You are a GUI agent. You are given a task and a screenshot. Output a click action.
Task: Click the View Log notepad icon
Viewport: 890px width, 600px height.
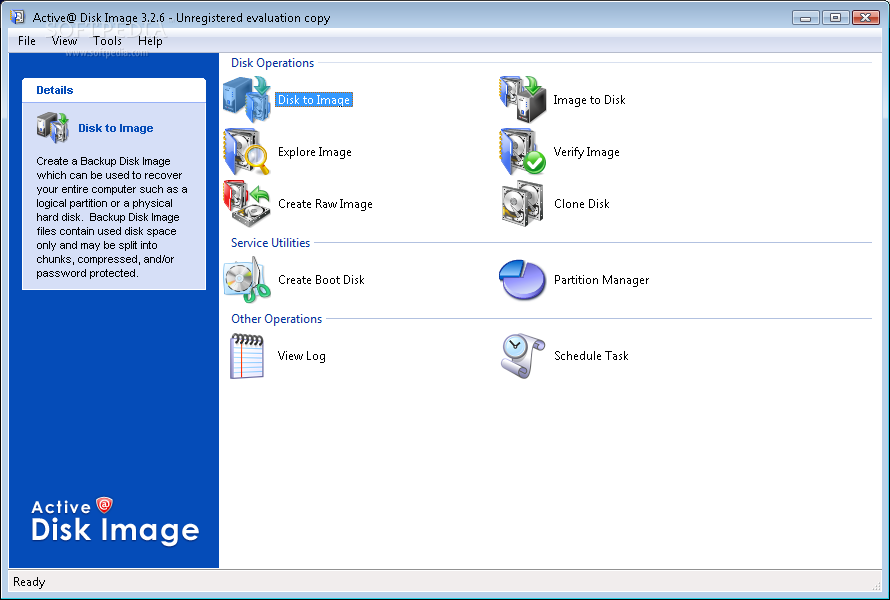point(247,356)
